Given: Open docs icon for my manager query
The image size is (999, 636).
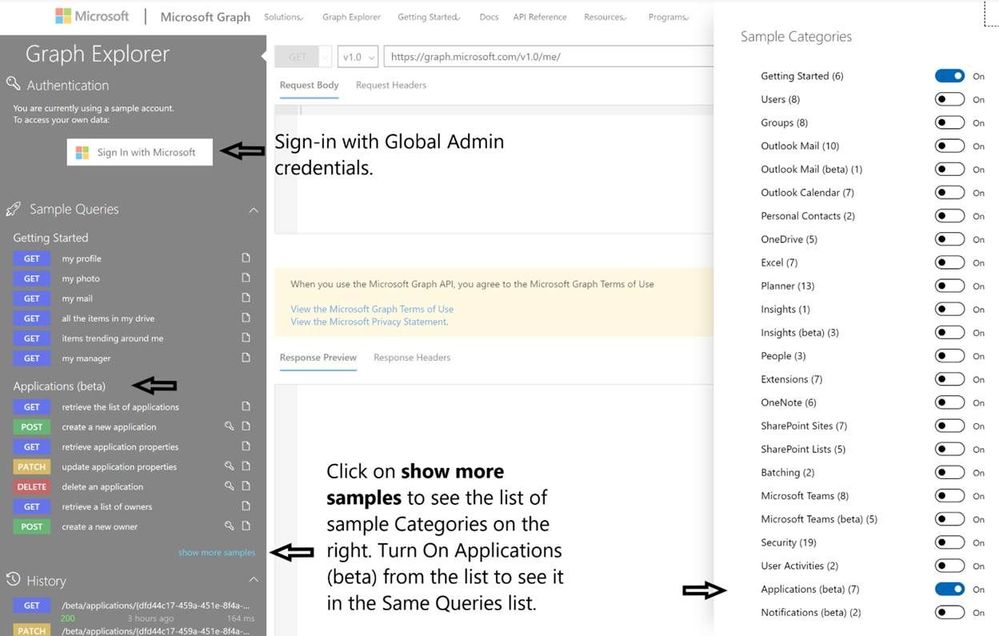Looking at the screenshot, I should pos(246,358).
